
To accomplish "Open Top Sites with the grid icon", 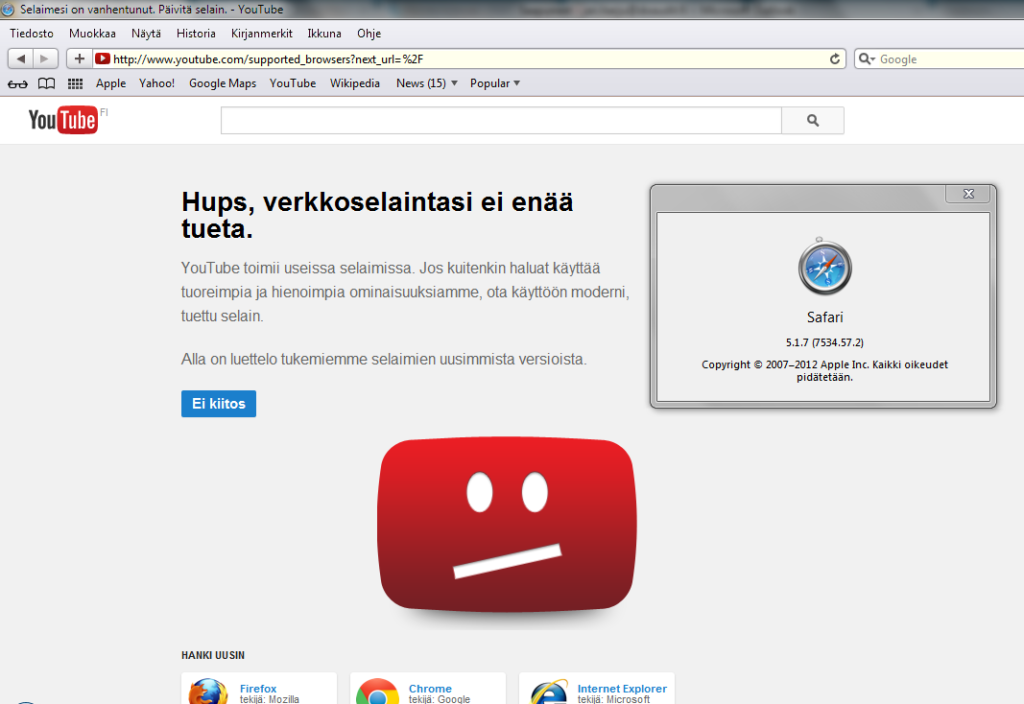I will tap(74, 83).
